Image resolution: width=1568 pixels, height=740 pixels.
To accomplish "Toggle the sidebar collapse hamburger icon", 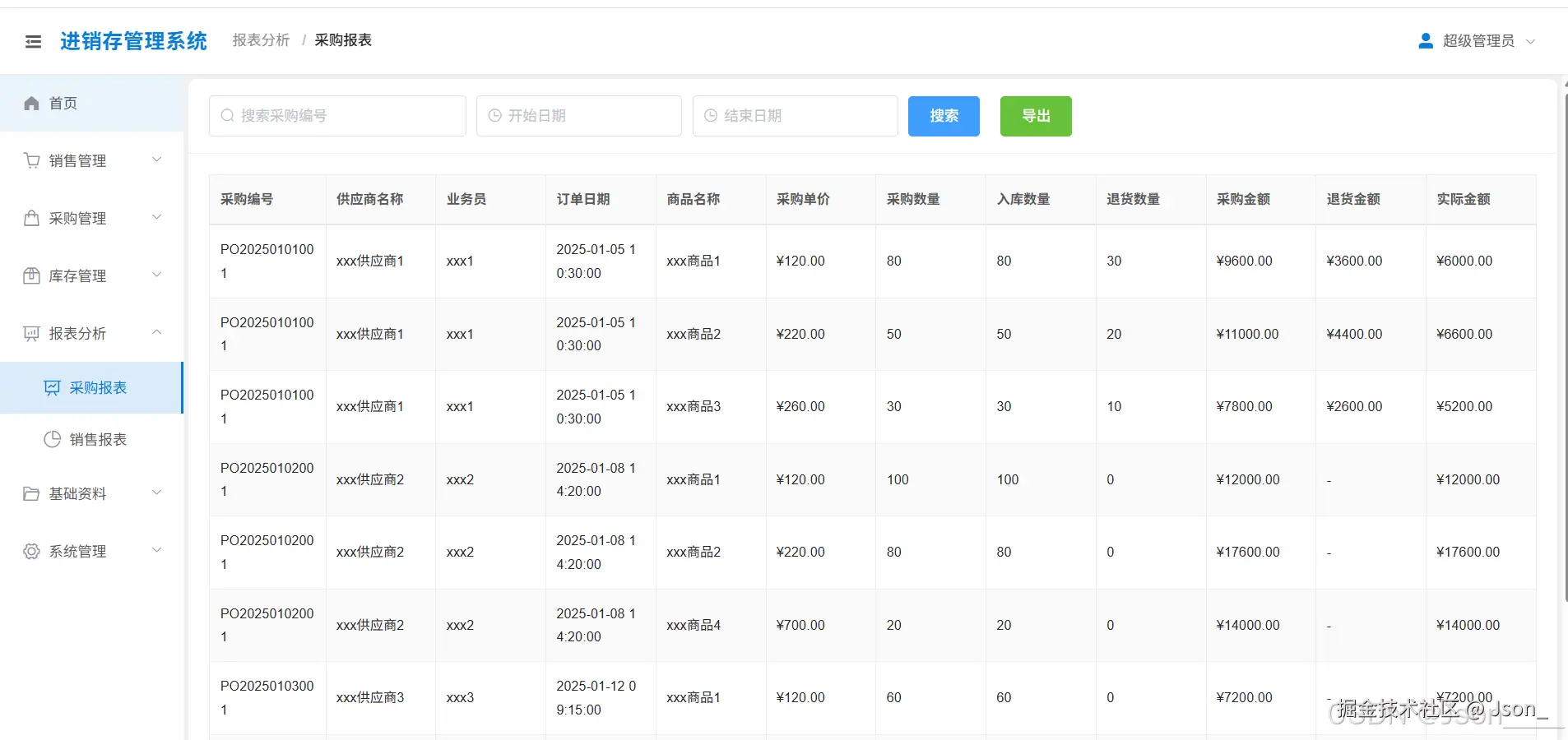I will tap(33, 41).
